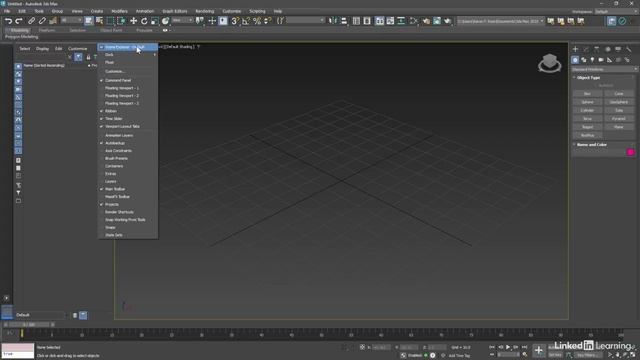Click the Mirror tool icon
This screenshot has width=640, height=360.
coord(333,21)
